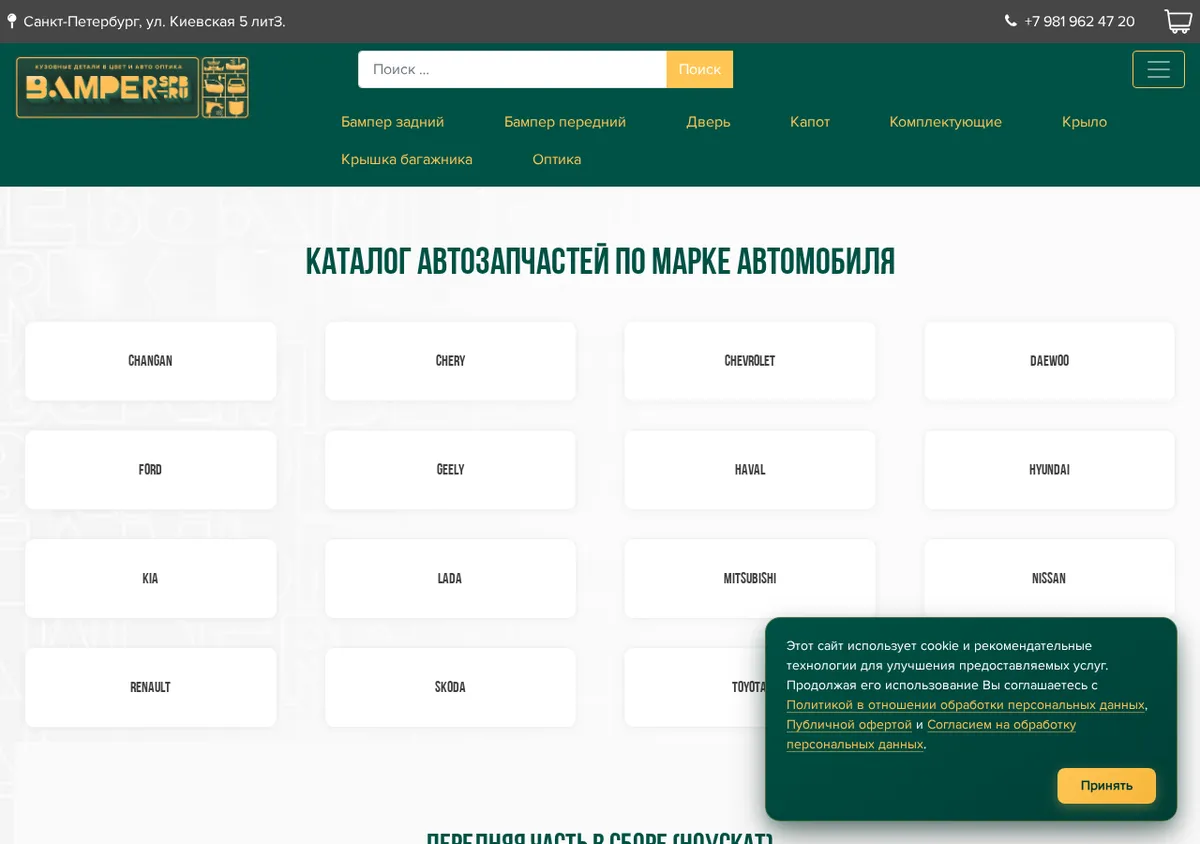The width and height of the screenshot is (1200, 844).
Task: Open the Публичной офертой link
Action: point(849,725)
